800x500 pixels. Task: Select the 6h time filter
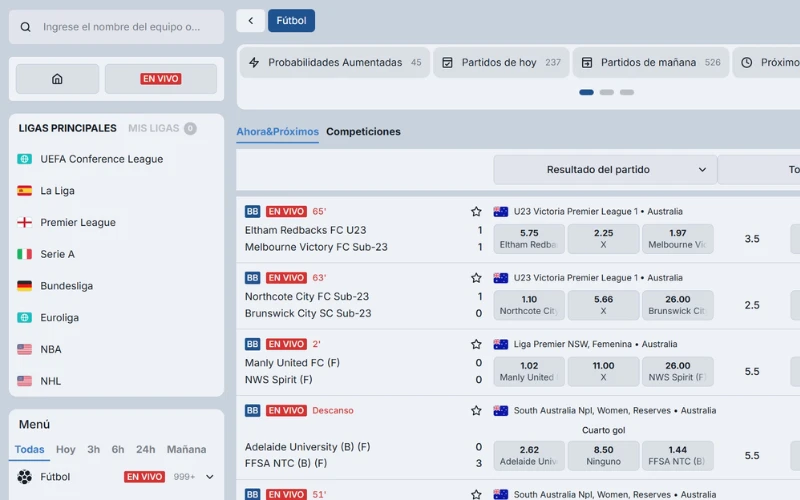[x=118, y=449]
